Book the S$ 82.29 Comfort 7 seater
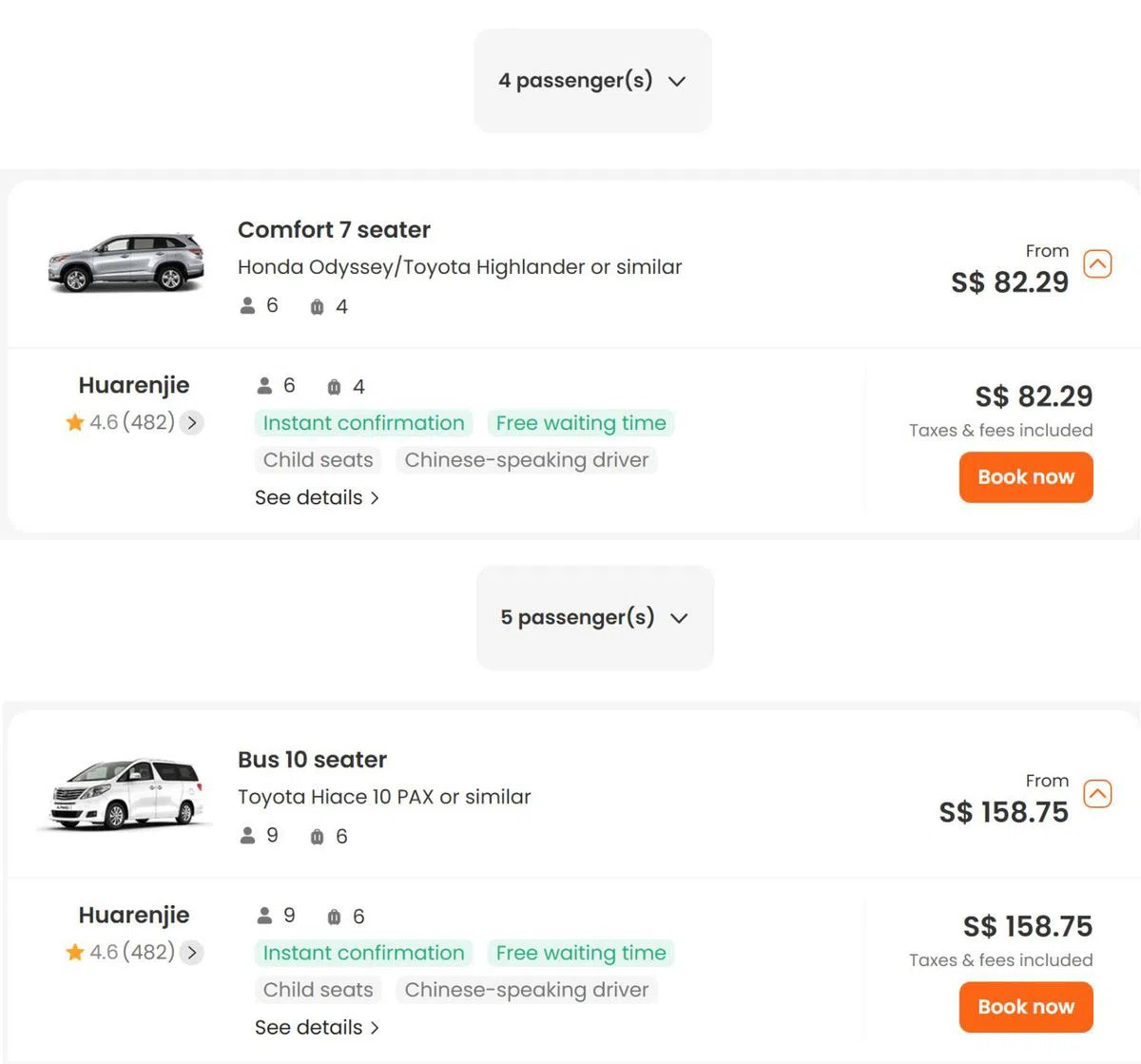1141x1064 pixels. point(1025,477)
